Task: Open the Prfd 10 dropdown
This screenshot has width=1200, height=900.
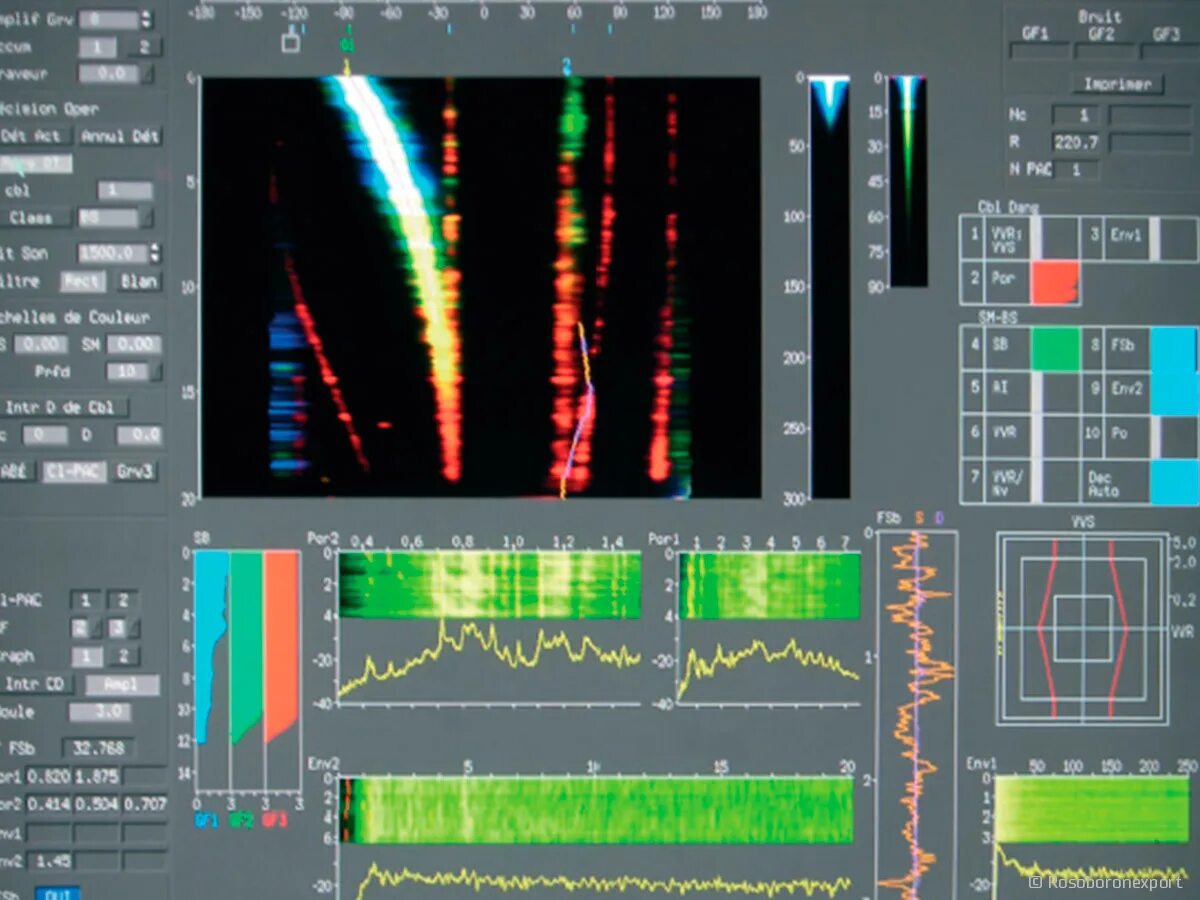Action: click(x=134, y=371)
